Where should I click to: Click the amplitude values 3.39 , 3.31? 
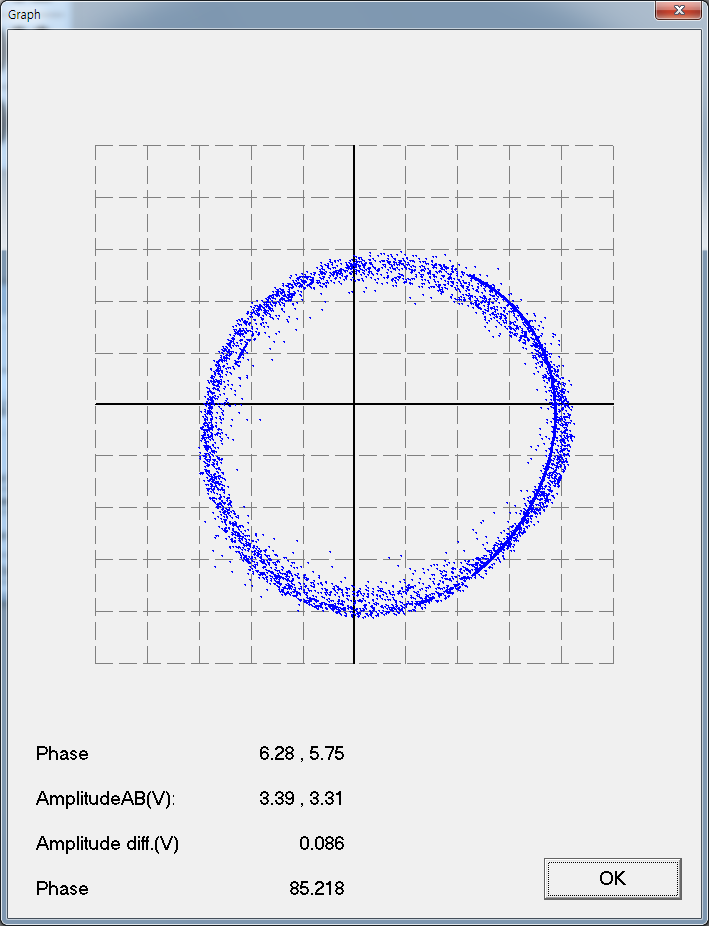[301, 799]
